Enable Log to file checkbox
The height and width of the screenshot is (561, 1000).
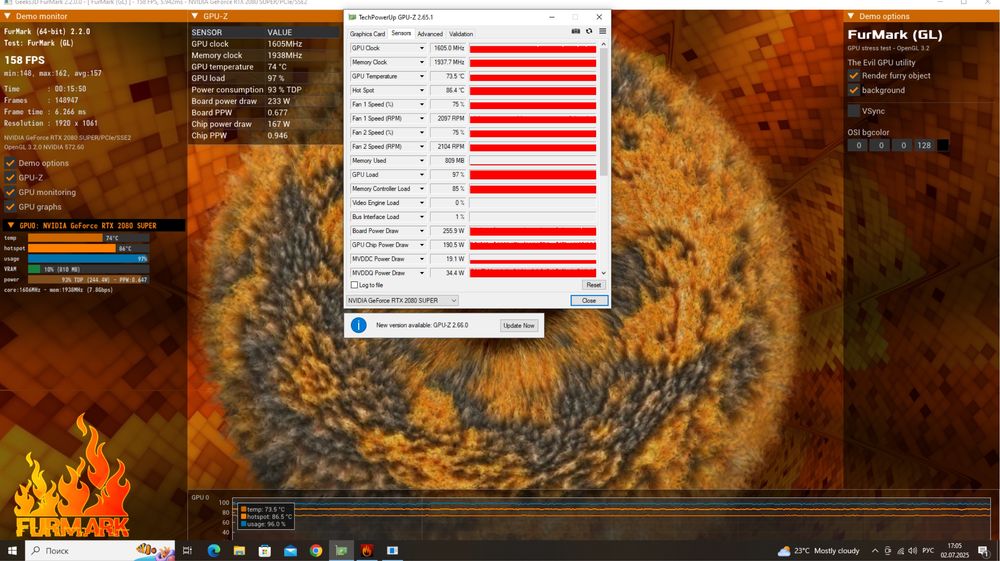point(355,285)
